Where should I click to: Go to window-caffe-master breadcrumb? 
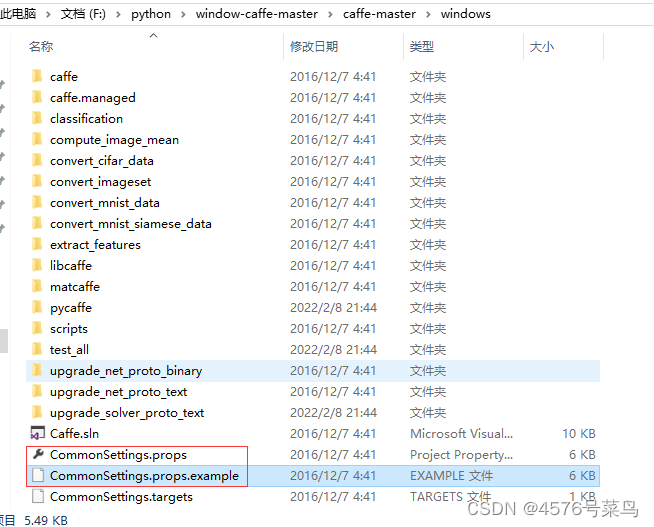[x=257, y=14]
